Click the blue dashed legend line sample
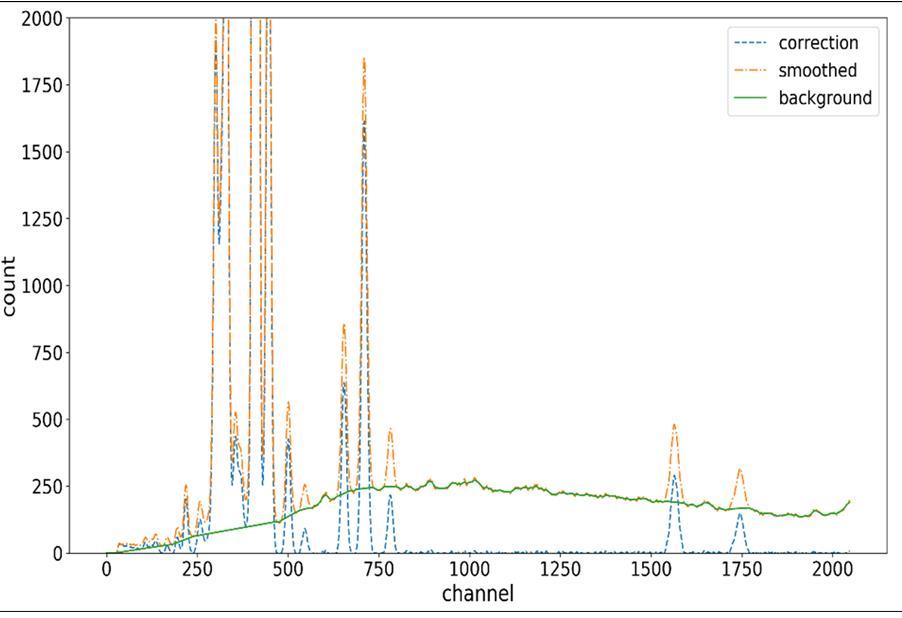 (750, 43)
